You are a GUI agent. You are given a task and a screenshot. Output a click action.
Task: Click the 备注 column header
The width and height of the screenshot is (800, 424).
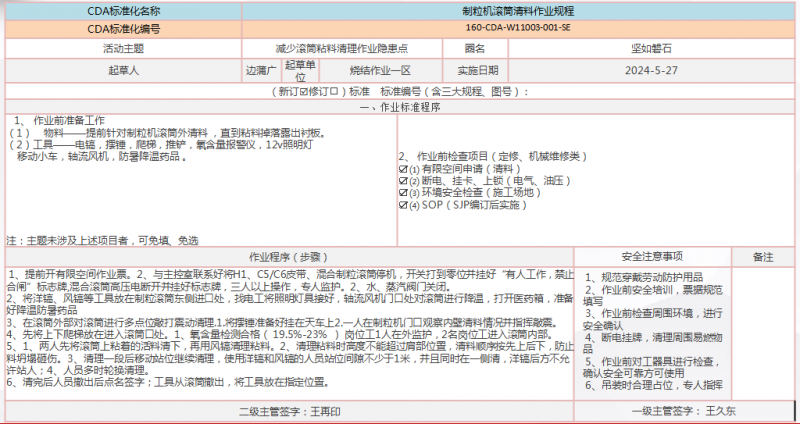coord(763,256)
